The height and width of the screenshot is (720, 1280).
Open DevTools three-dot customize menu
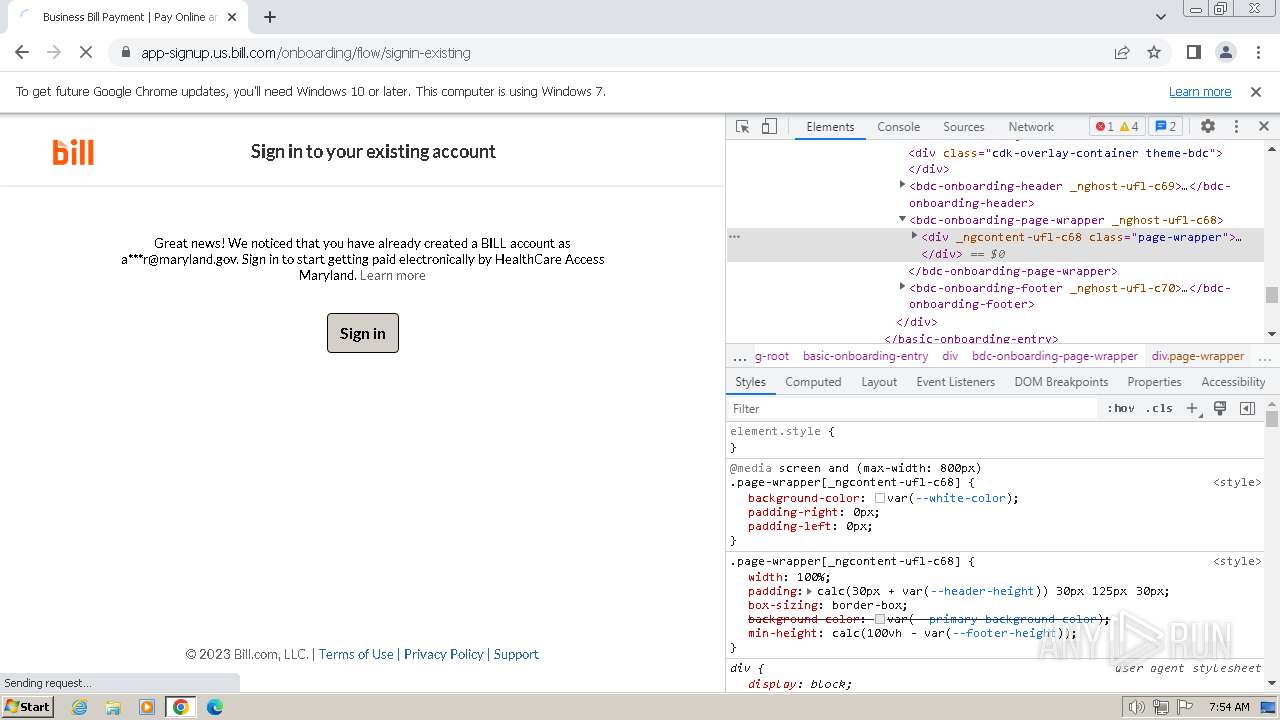(1236, 127)
